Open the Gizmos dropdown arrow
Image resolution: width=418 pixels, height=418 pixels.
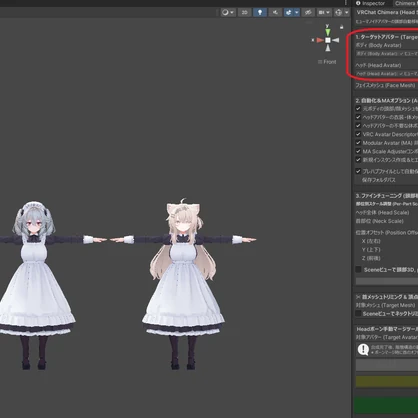click(347, 12)
